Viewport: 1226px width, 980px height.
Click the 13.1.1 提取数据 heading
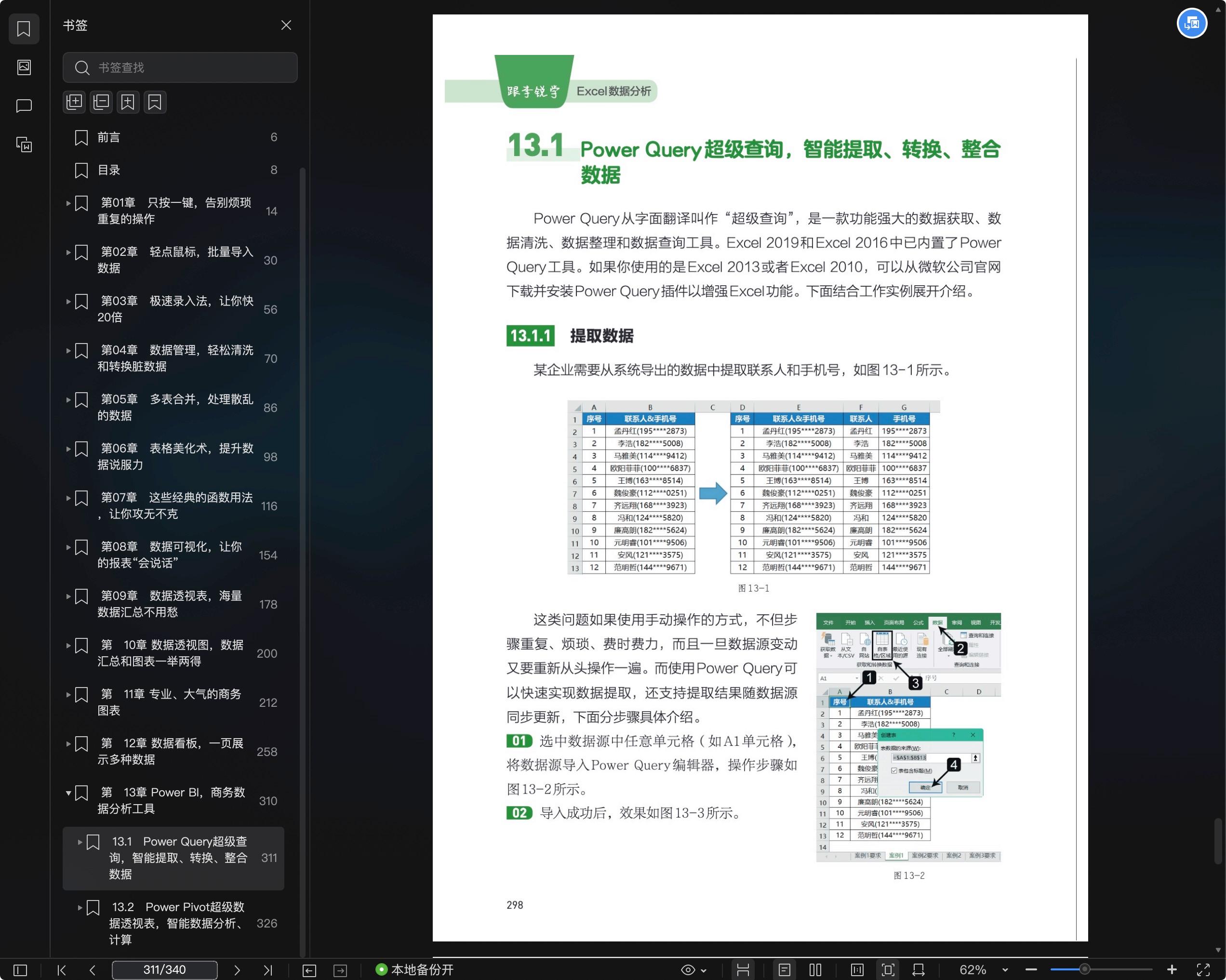coord(570,336)
